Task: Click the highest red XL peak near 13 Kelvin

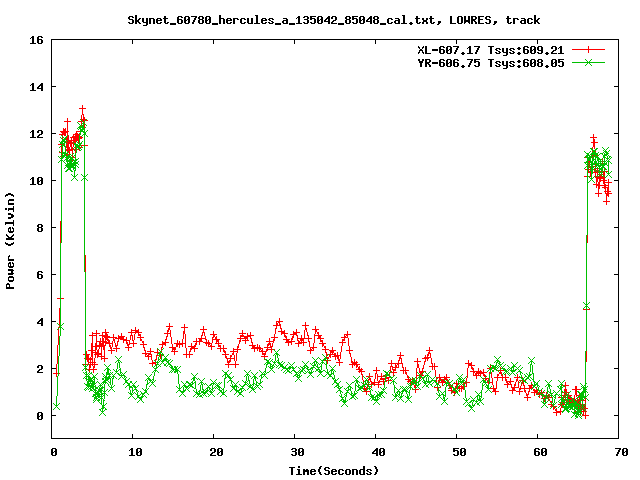Action: [83, 109]
